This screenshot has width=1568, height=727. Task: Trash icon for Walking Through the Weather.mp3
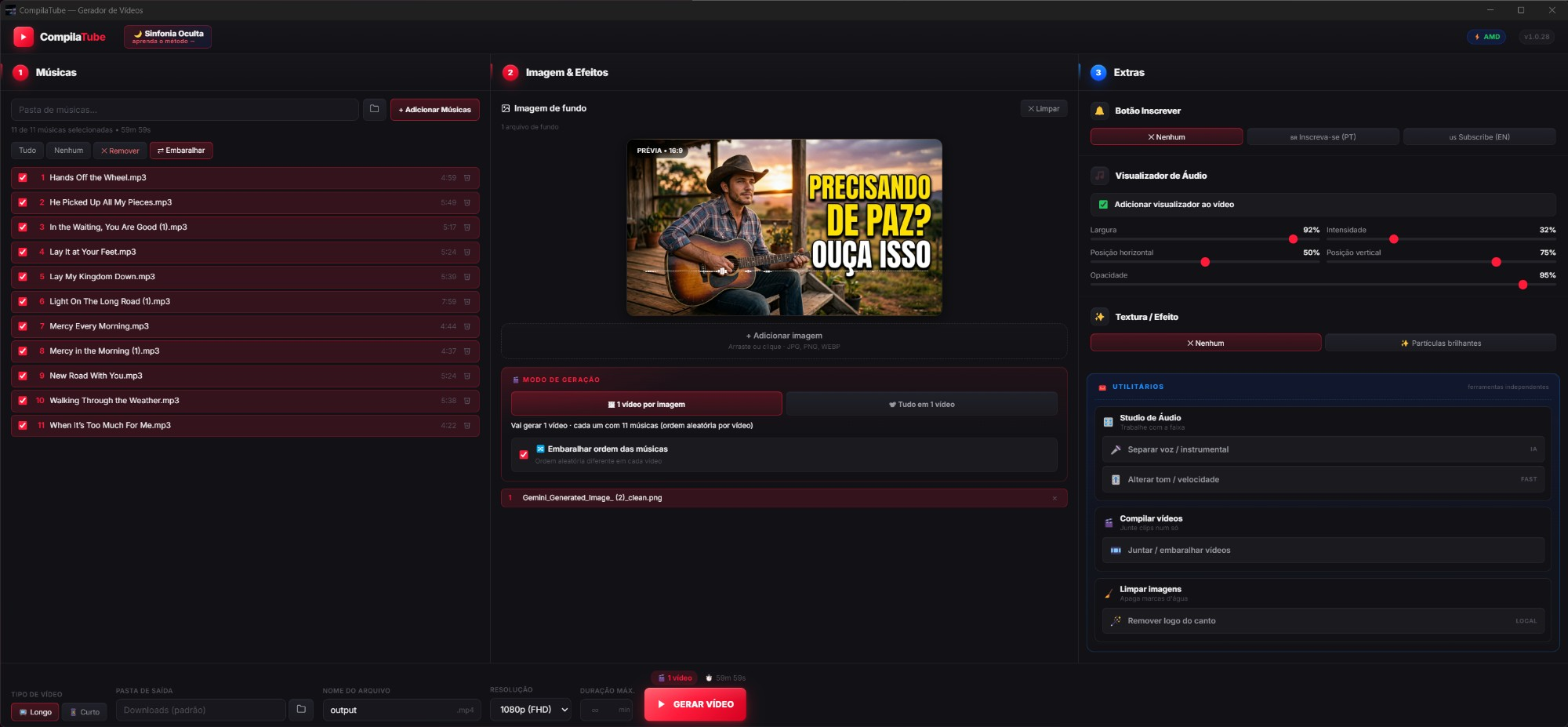click(467, 401)
